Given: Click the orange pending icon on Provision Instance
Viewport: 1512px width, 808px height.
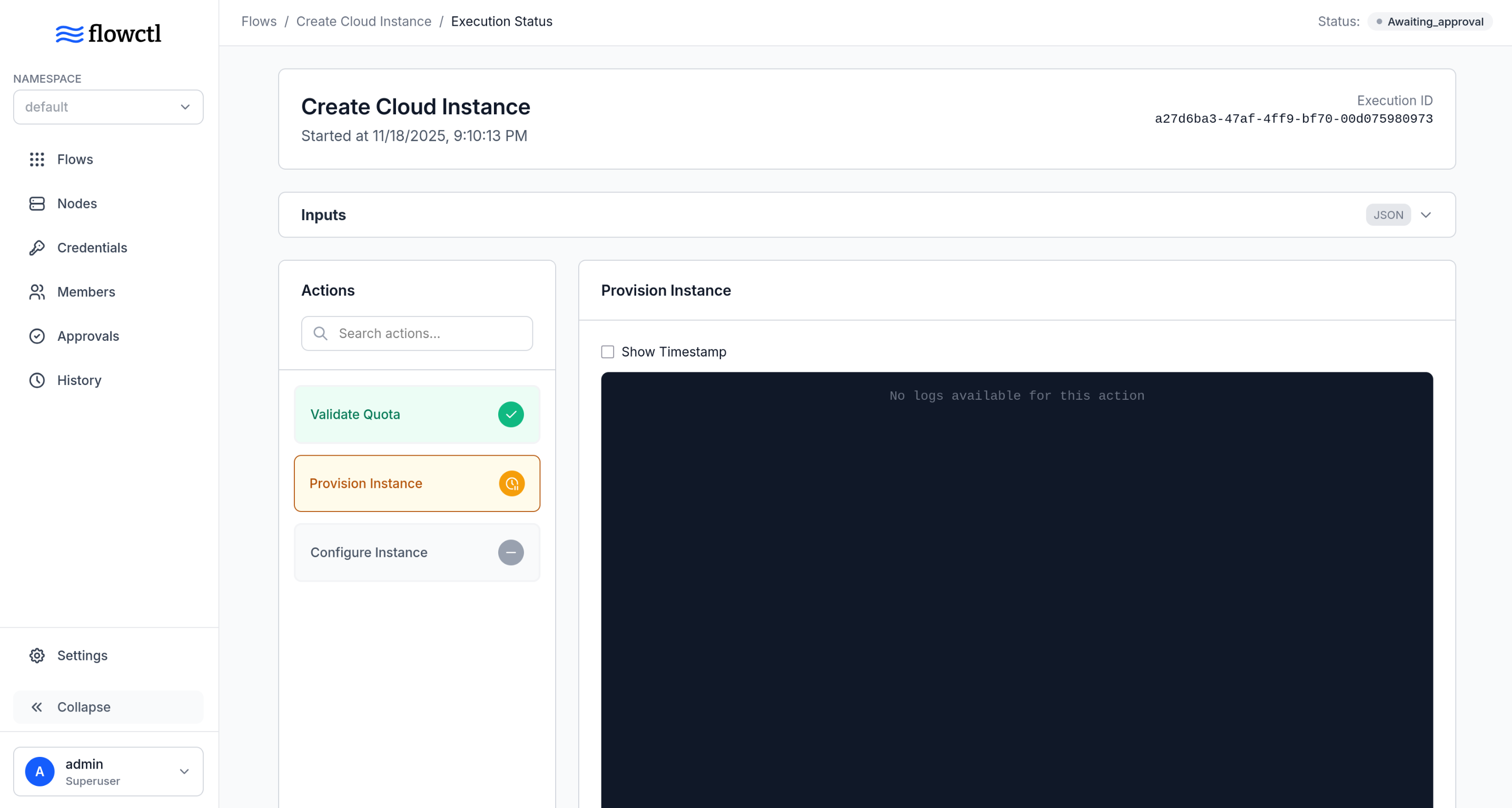Looking at the screenshot, I should 511,484.
